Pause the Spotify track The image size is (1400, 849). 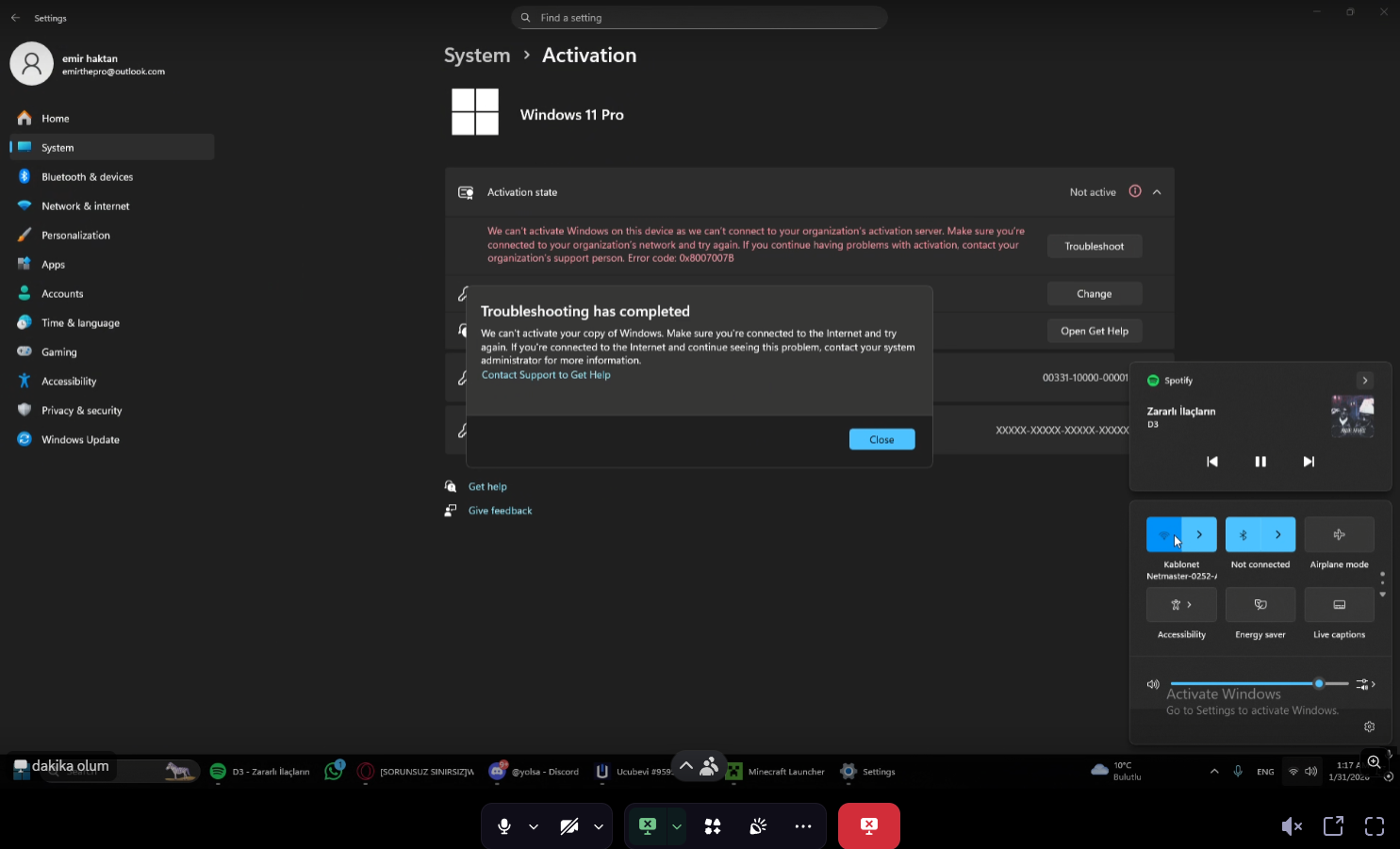pyautogui.click(x=1260, y=462)
